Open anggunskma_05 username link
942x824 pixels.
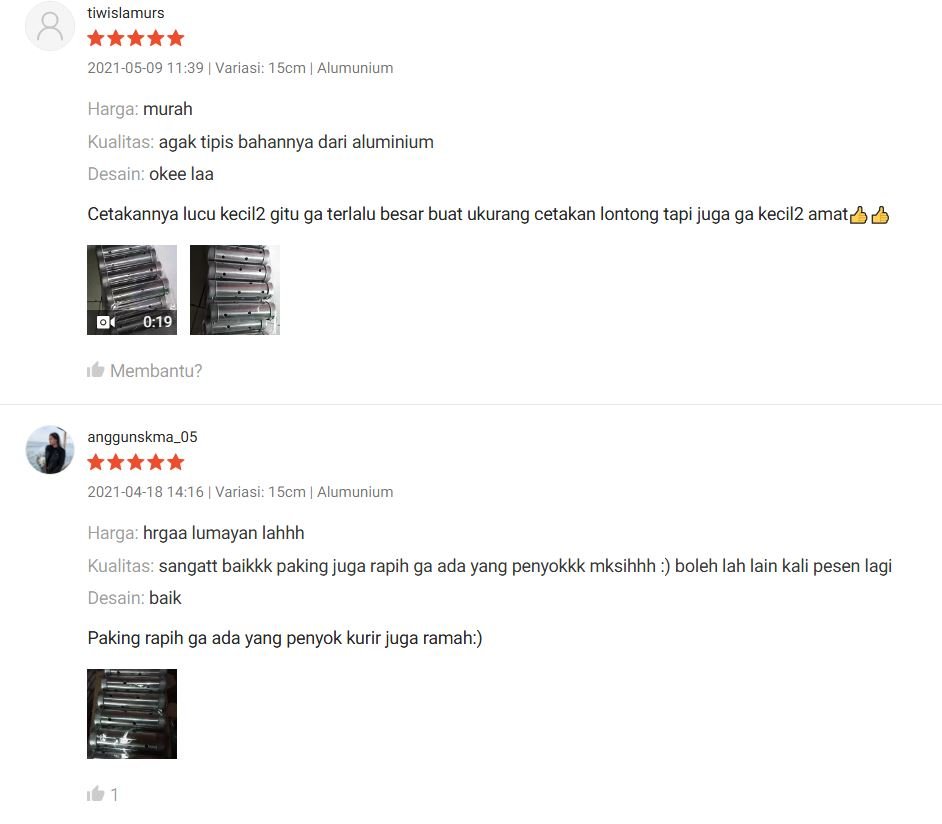point(142,437)
